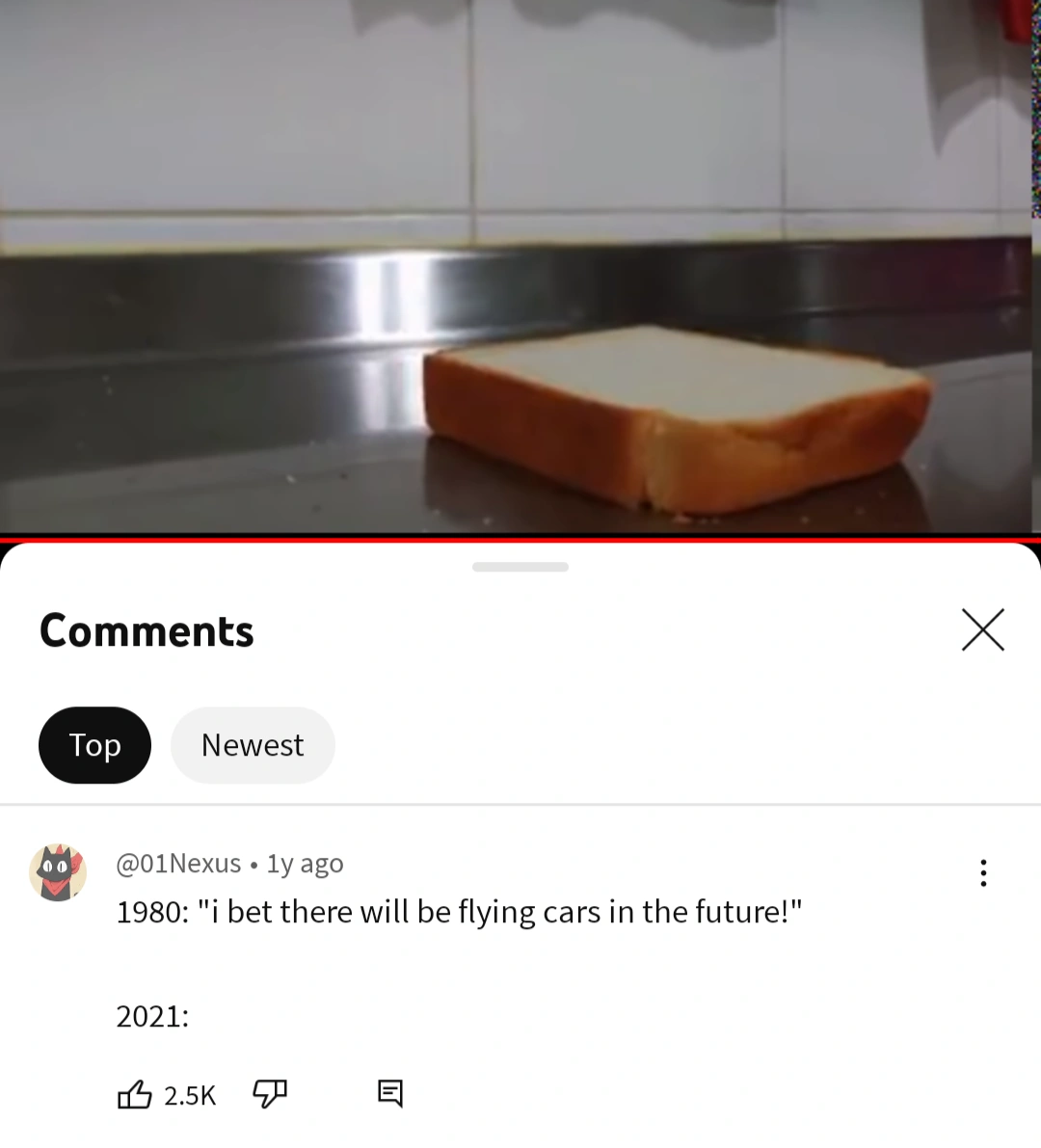Switch to Newest comments sorting

click(x=253, y=745)
